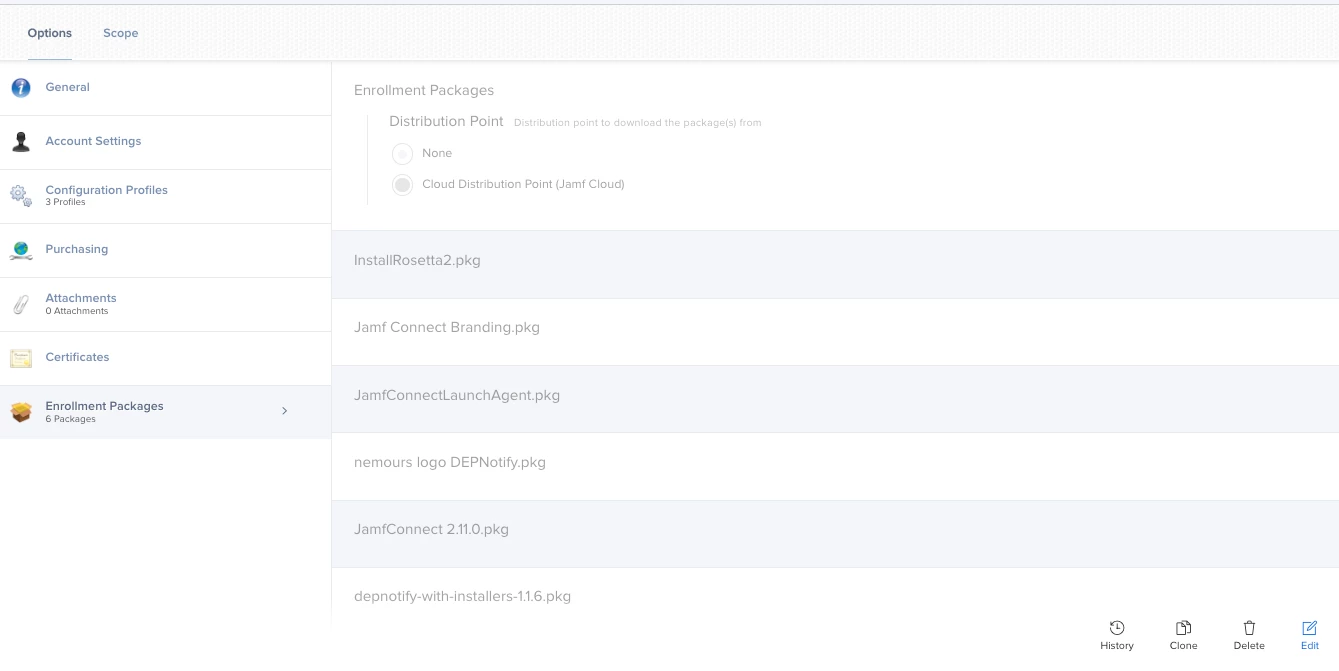1339x671 pixels.
Task: Select Jamf Connect Branding.pkg row
Action: pos(835,332)
